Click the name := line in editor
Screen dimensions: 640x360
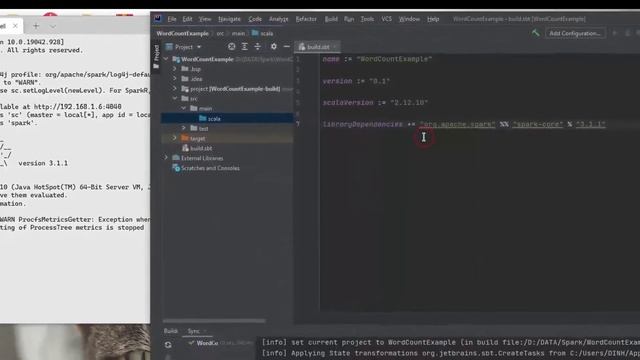377,59
